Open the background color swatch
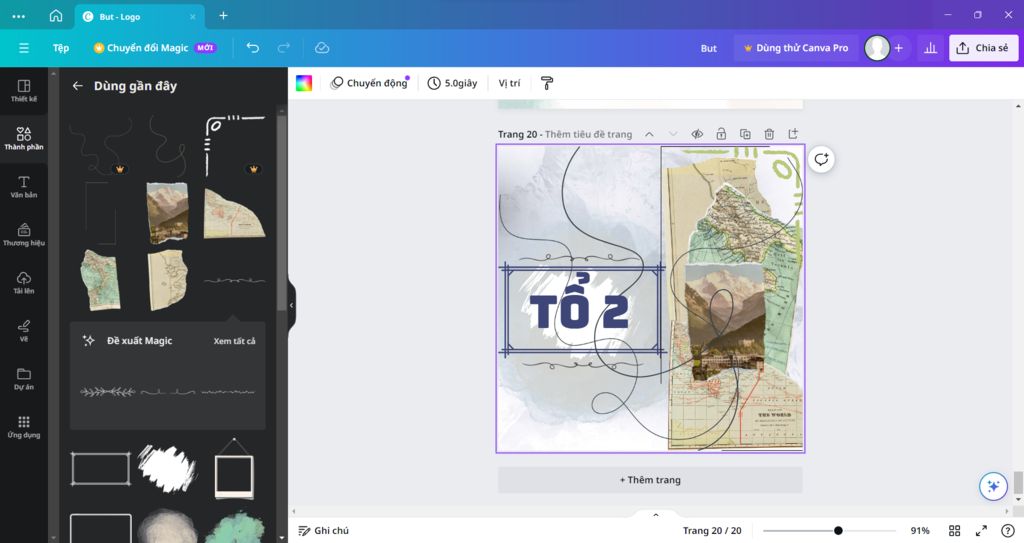Viewport: 1024px width, 543px height. [x=304, y=83]
